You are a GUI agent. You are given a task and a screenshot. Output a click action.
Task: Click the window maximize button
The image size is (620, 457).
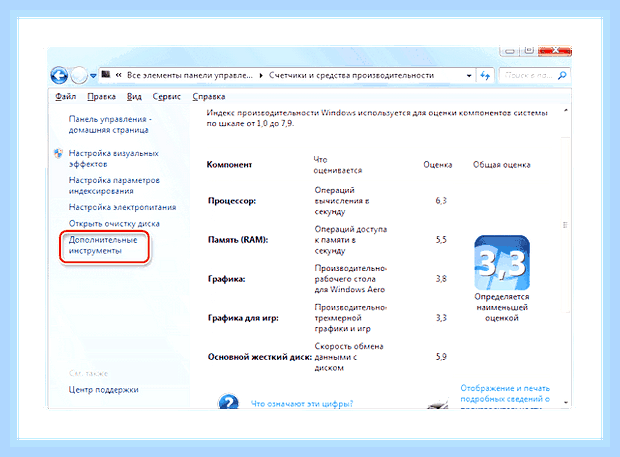[529, 51]
